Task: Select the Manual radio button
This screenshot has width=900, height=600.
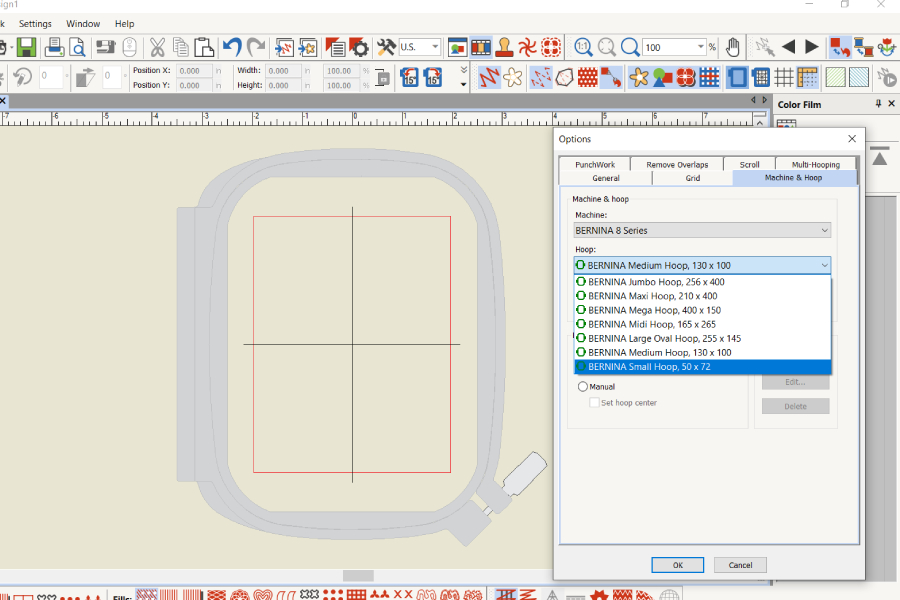Action: point(583,387)
